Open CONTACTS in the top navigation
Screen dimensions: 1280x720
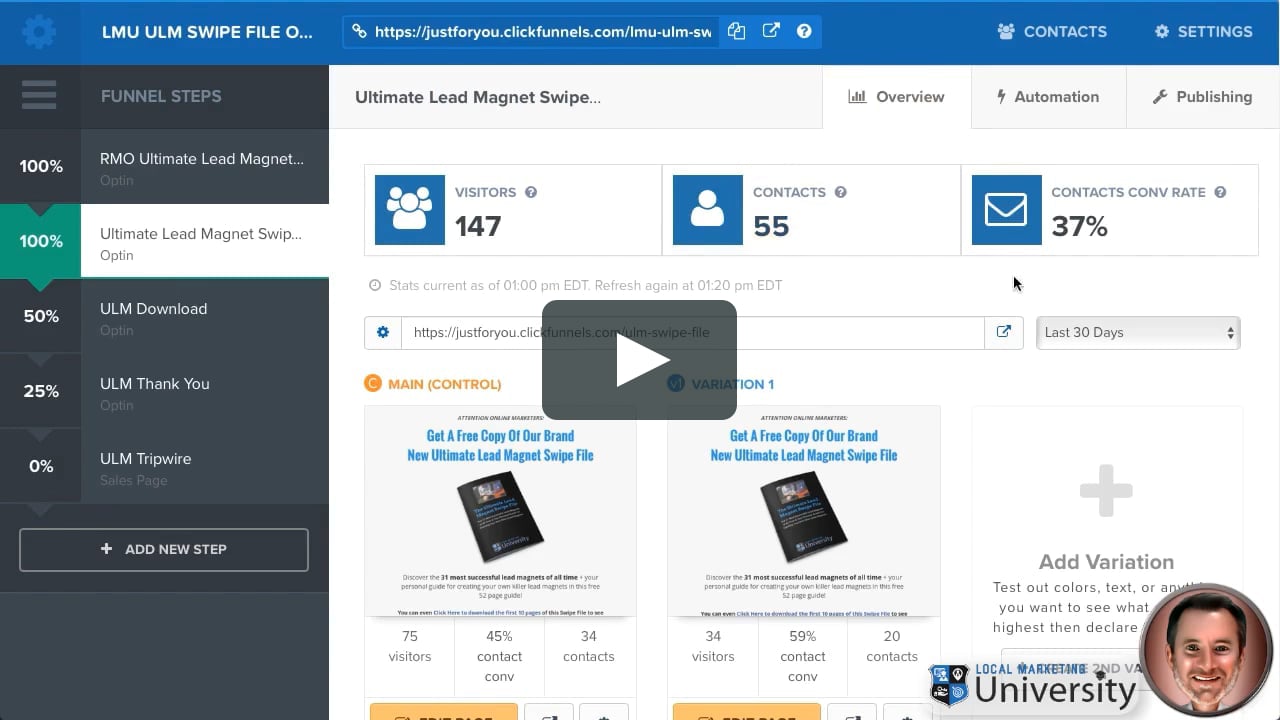click(x=1052, y=32)
